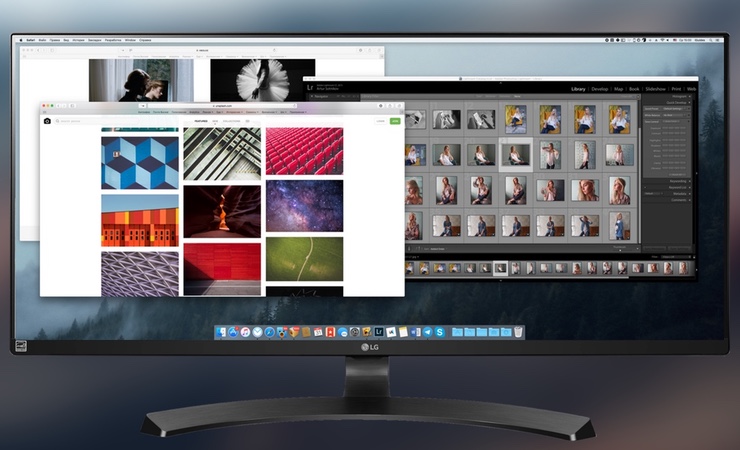
Task: Switch to Lightroom Library module
Action: [x=578, y=89]
